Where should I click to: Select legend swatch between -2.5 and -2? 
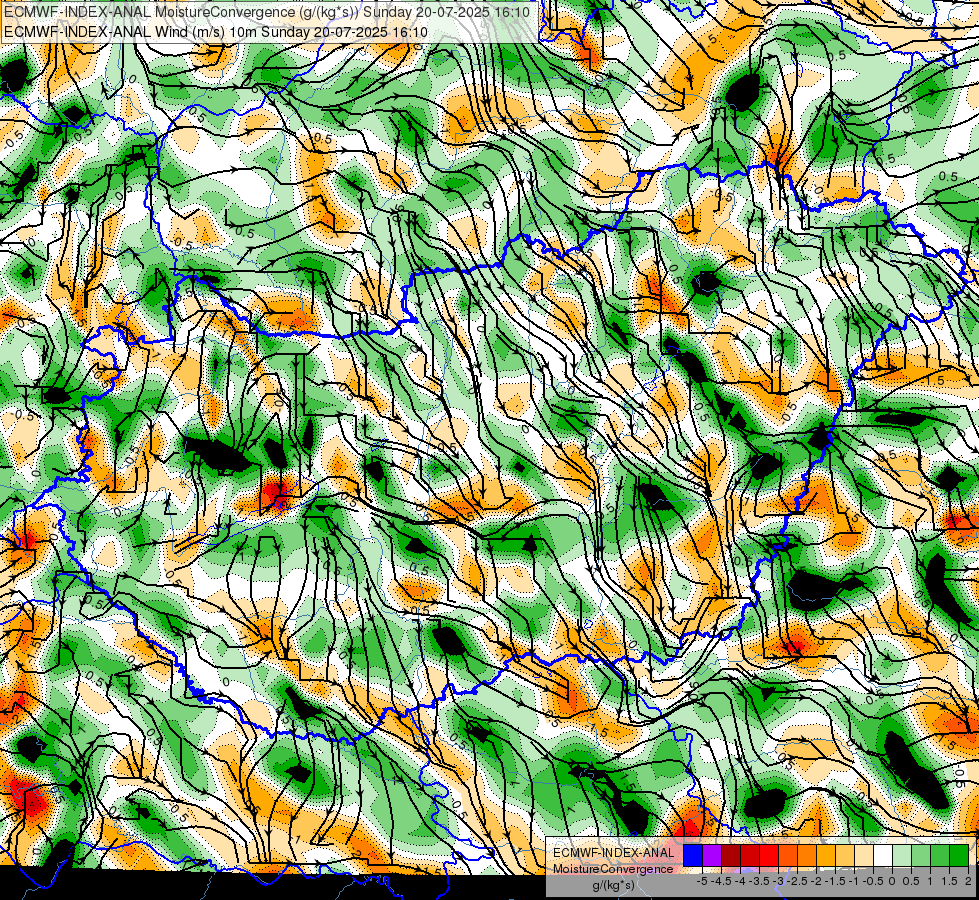(x=807, y=855)
